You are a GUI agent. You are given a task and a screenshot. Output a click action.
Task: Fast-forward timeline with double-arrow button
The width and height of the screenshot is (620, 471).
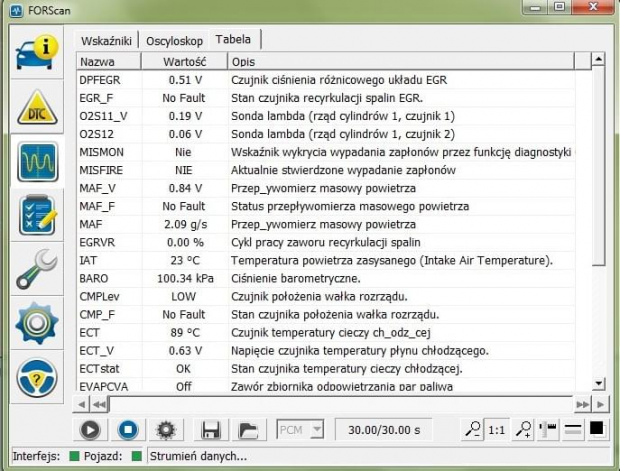(583, 404)
